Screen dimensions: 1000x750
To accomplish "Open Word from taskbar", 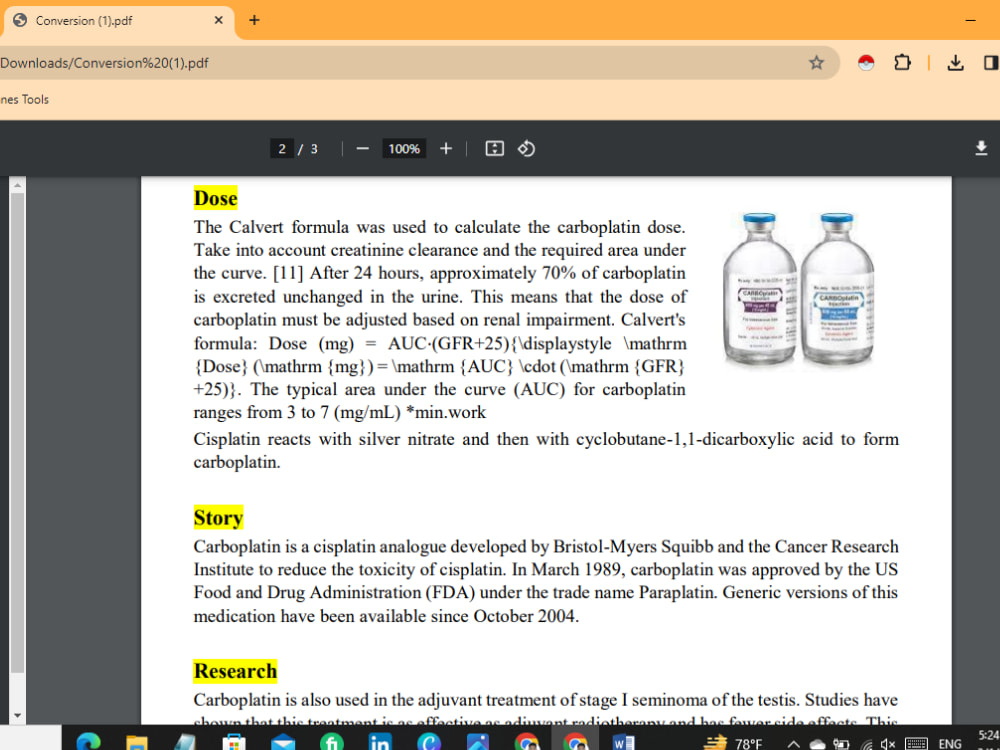I will click(x=623, y=742).
